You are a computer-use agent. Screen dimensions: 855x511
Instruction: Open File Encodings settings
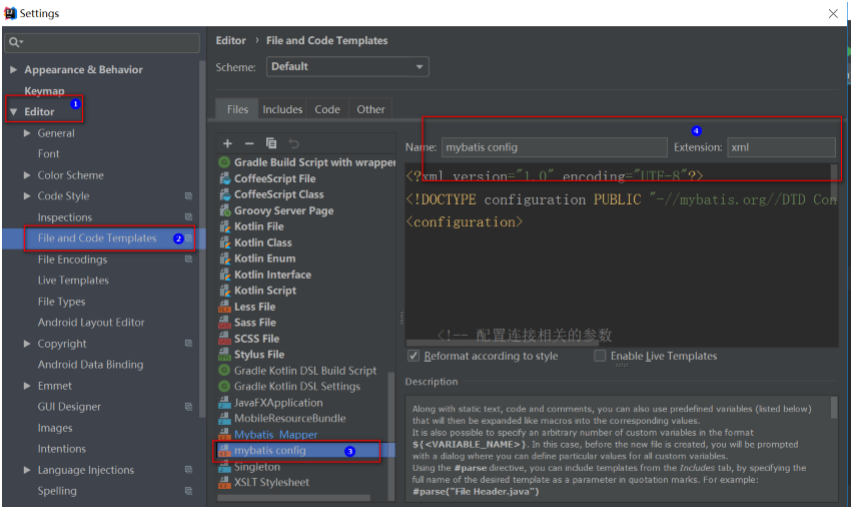point(73,260)
